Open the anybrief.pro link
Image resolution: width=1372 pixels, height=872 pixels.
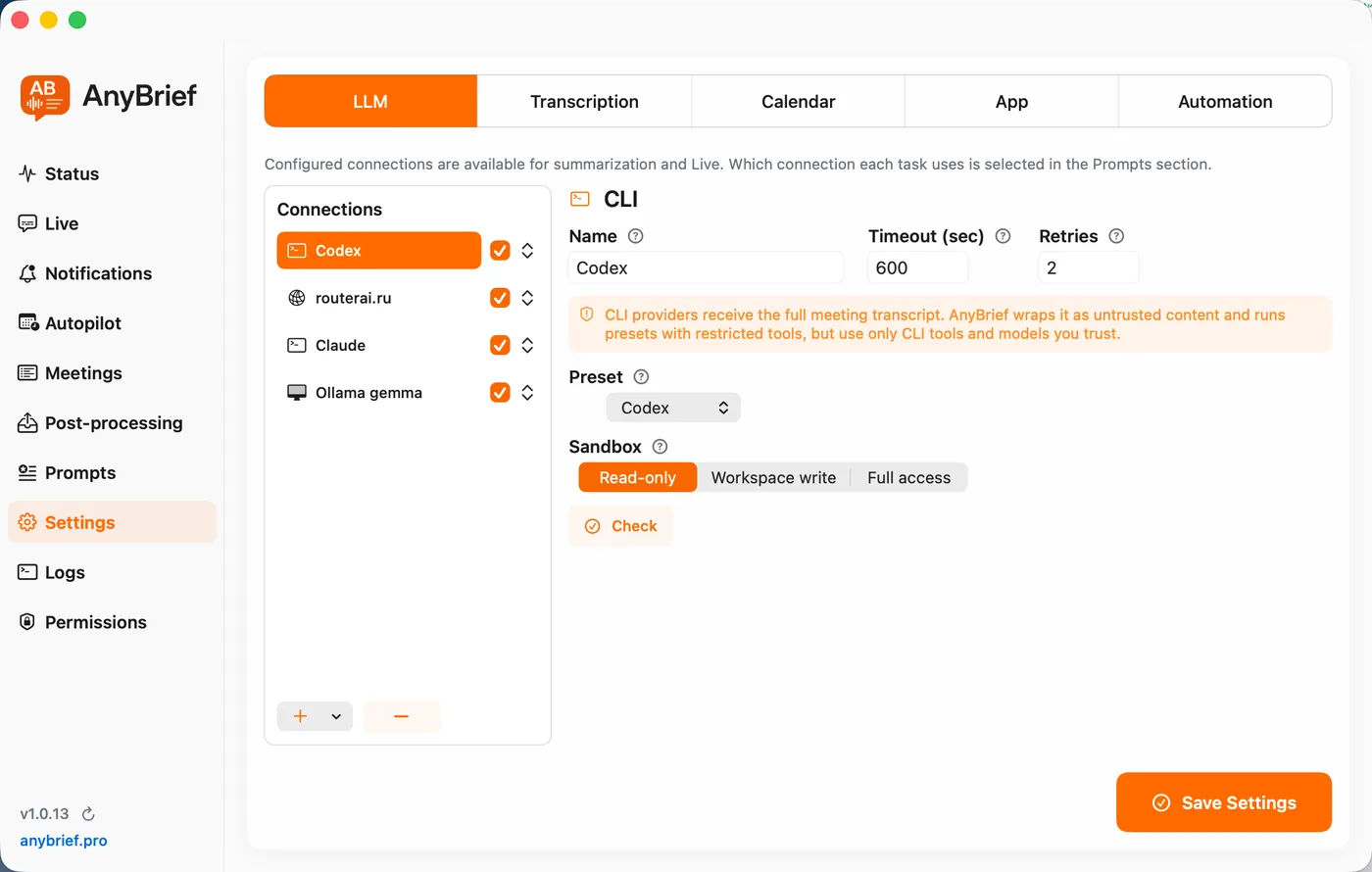pos(64,841)
